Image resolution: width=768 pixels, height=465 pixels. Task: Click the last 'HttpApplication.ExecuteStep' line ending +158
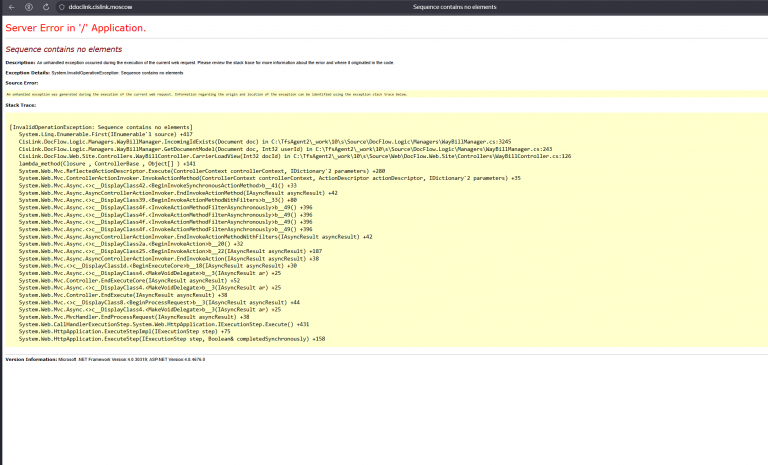[172, 339]
